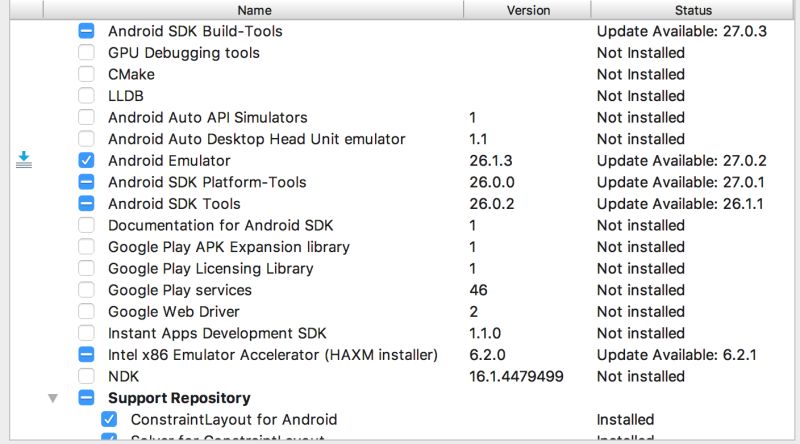Select Documentation for Android SDK label
The width and height of the screenshot is (800, 444).
point(220,225)
